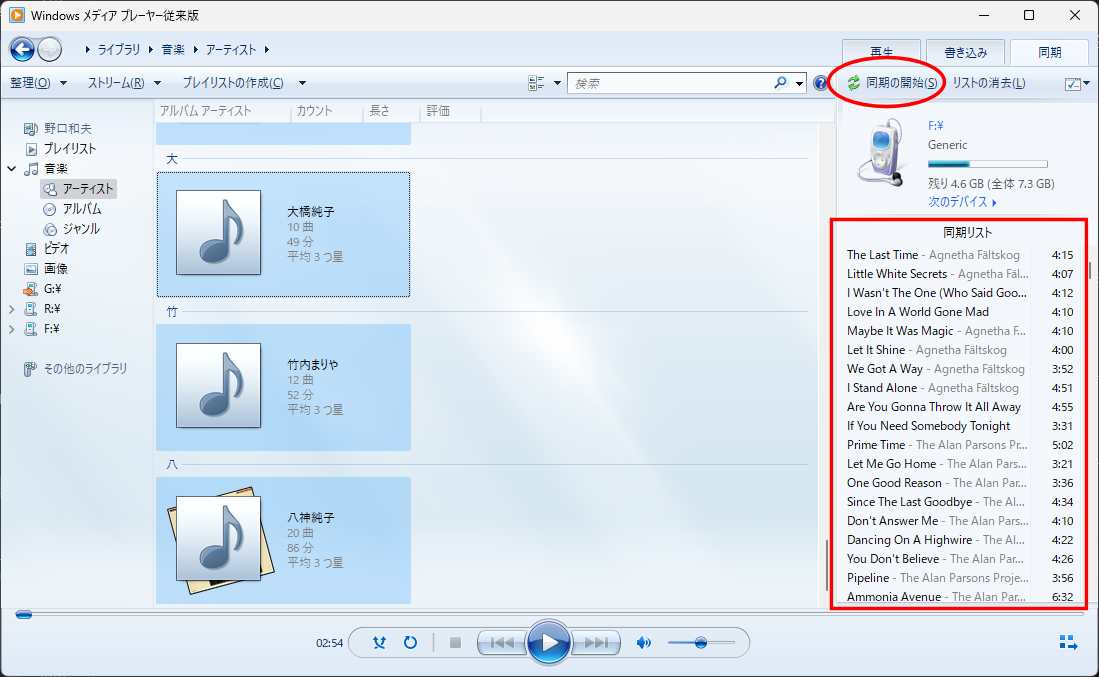Open the 書き込み tab
Image resolution: width=1099 pixels, height=677 pixels.
[x=965, y=53]
